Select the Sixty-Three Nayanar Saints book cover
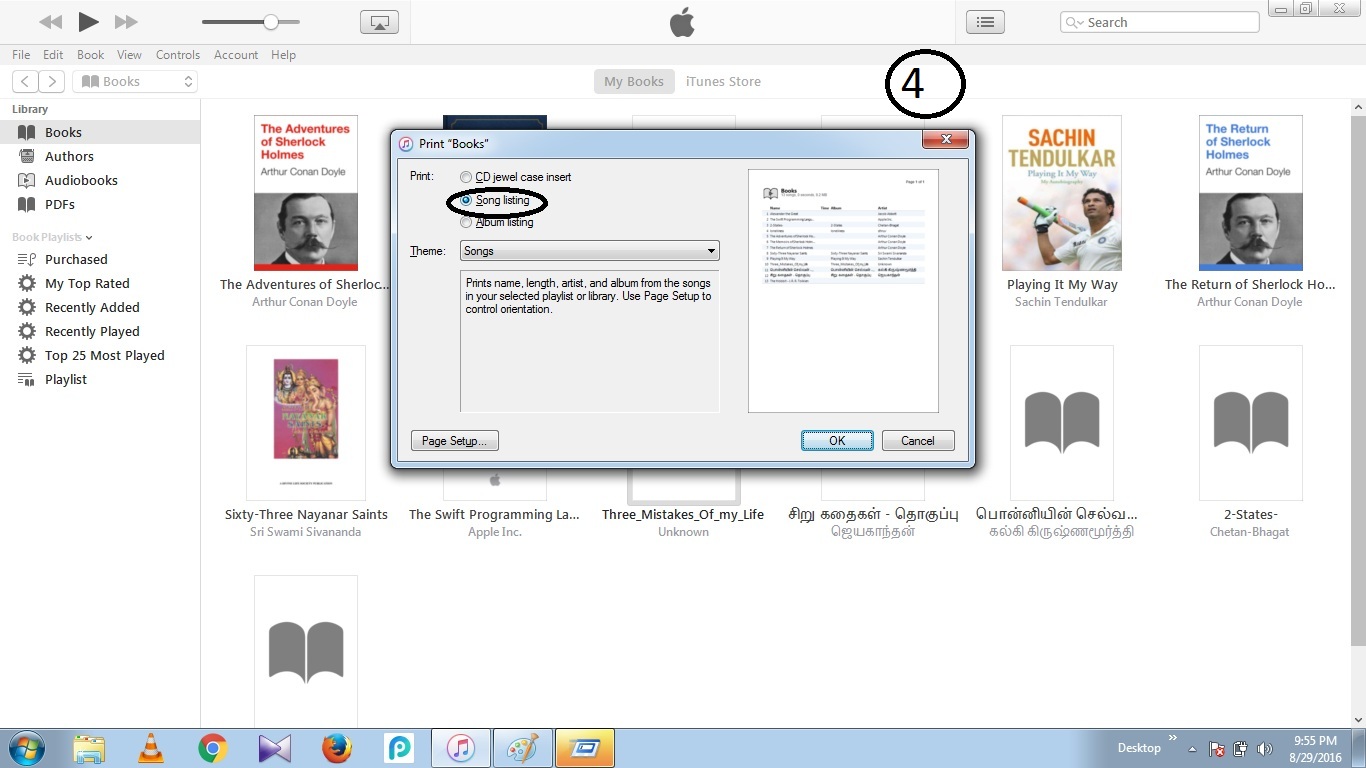 (x=306, y=422)
